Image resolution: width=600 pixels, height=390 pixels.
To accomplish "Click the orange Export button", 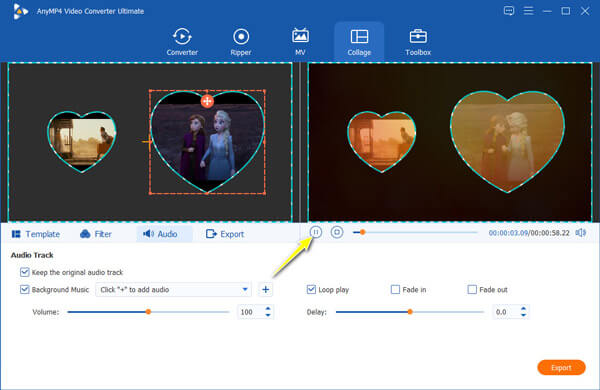I will click(x=561, y=367).
